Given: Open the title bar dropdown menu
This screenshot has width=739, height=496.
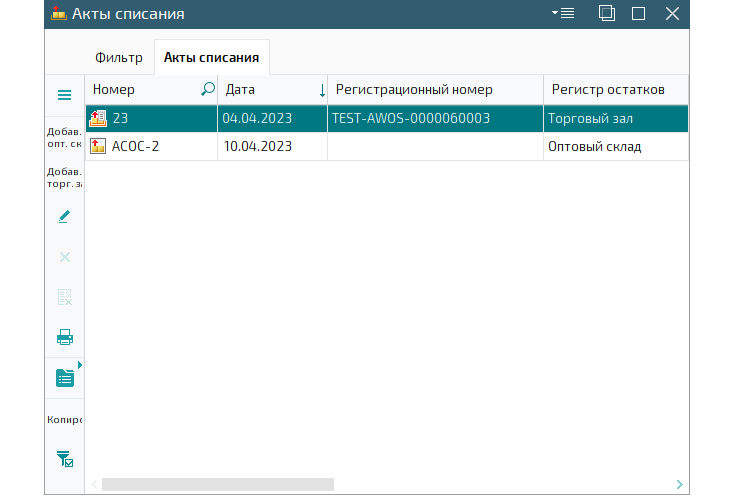Looking at the screenshot, I should (562, 14).
